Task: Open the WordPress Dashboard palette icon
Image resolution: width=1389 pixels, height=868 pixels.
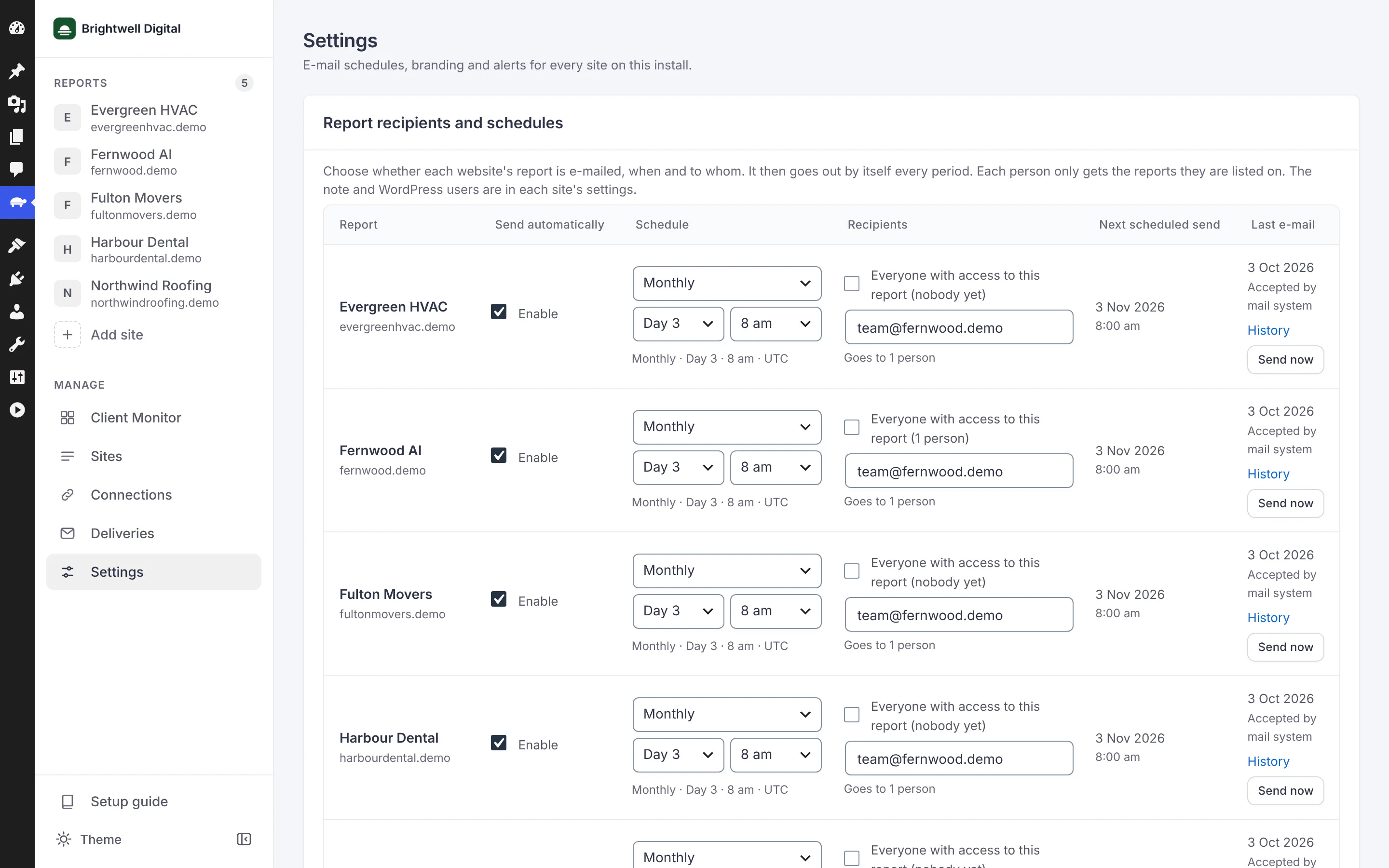Action: tap(17, 27)
